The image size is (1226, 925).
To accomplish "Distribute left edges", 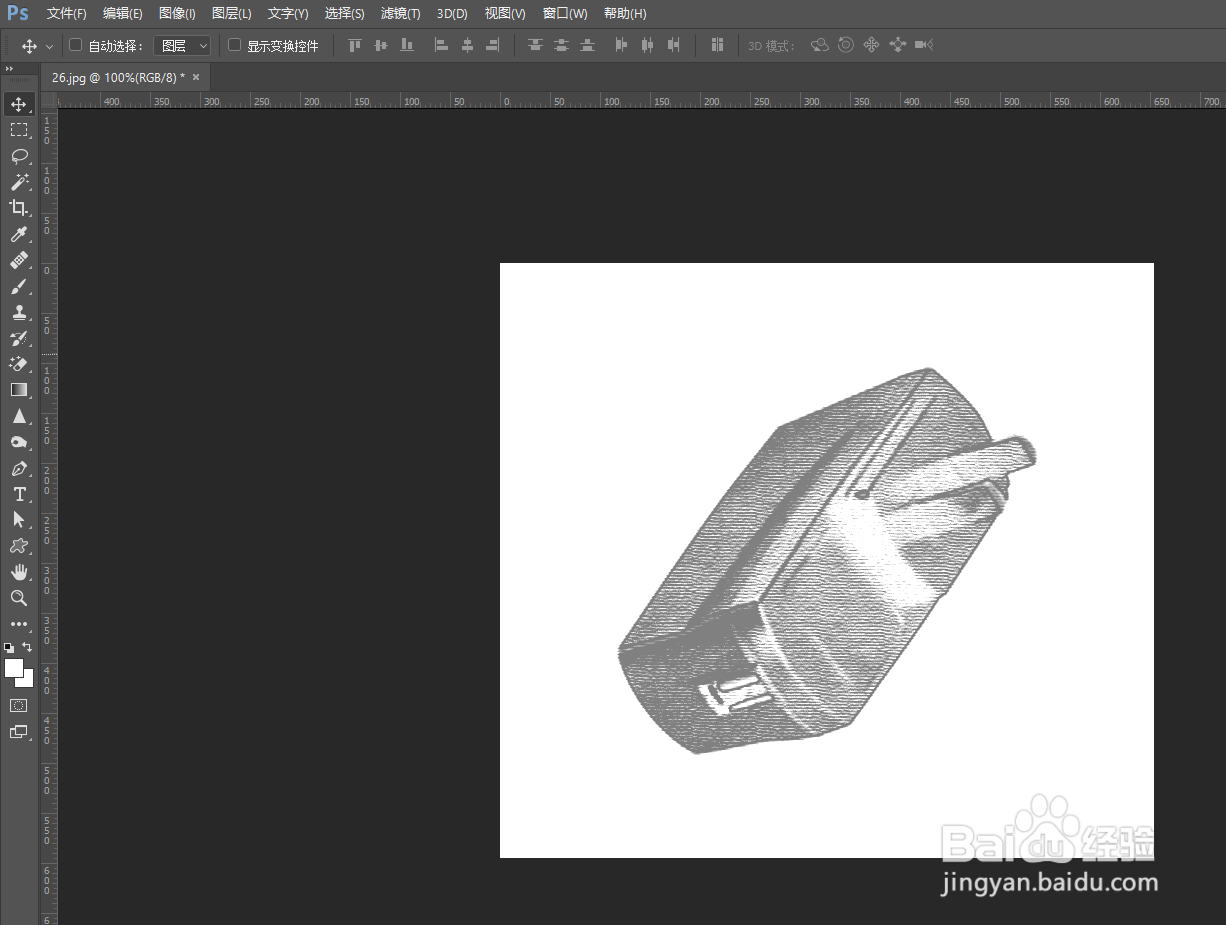I will click(x=622, y=45).
